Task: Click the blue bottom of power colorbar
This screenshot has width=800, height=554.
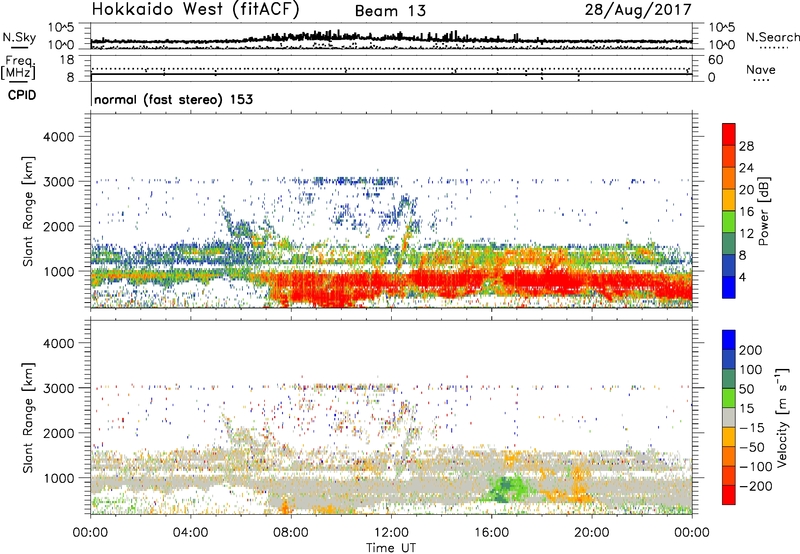Action: [x=729, y=287]
